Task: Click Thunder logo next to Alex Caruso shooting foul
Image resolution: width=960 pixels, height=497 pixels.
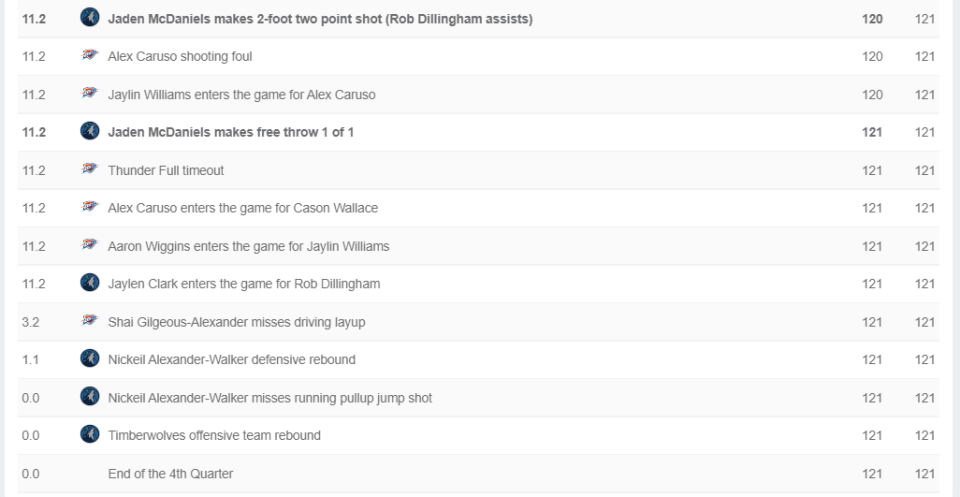Action: [90, 56]
